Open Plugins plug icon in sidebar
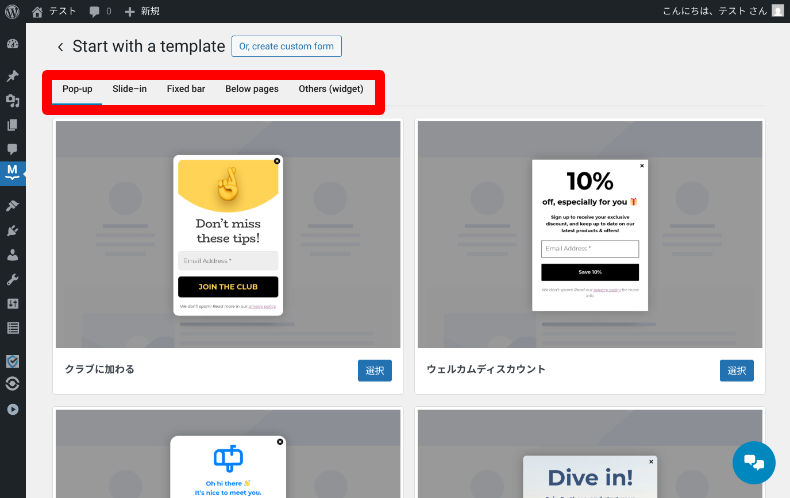 [13, 230]
